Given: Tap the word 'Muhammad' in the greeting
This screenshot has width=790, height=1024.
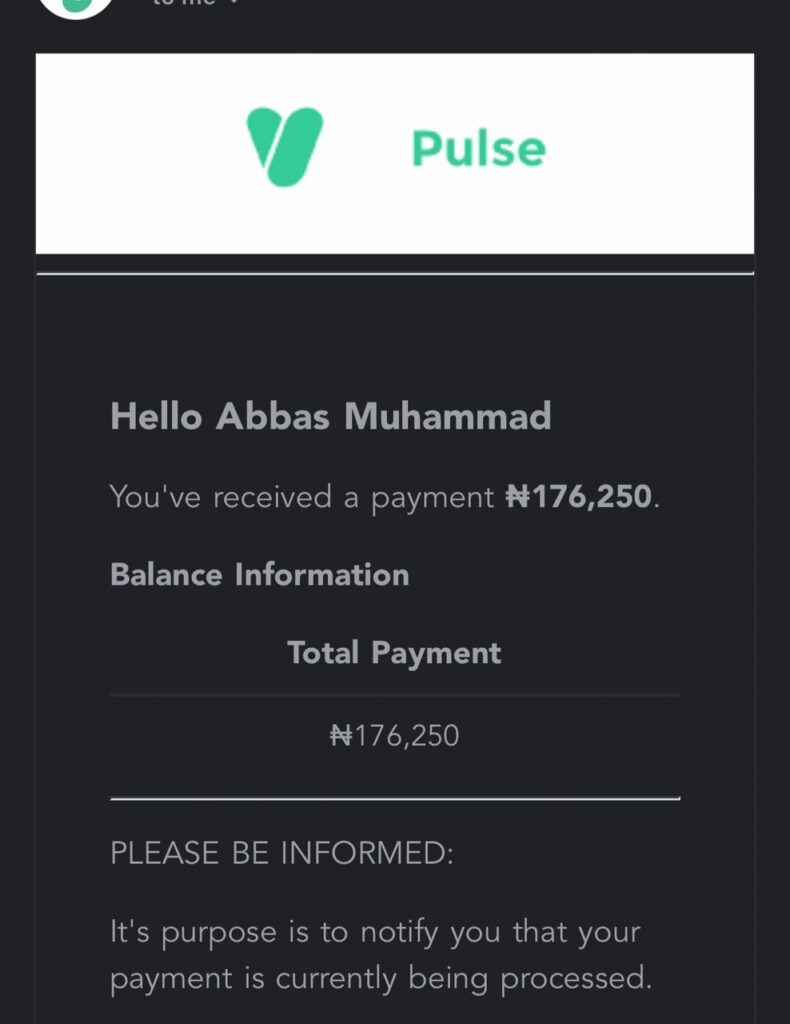Looking at the screenshot, I should pyautogui.click(x=448, y=416).
